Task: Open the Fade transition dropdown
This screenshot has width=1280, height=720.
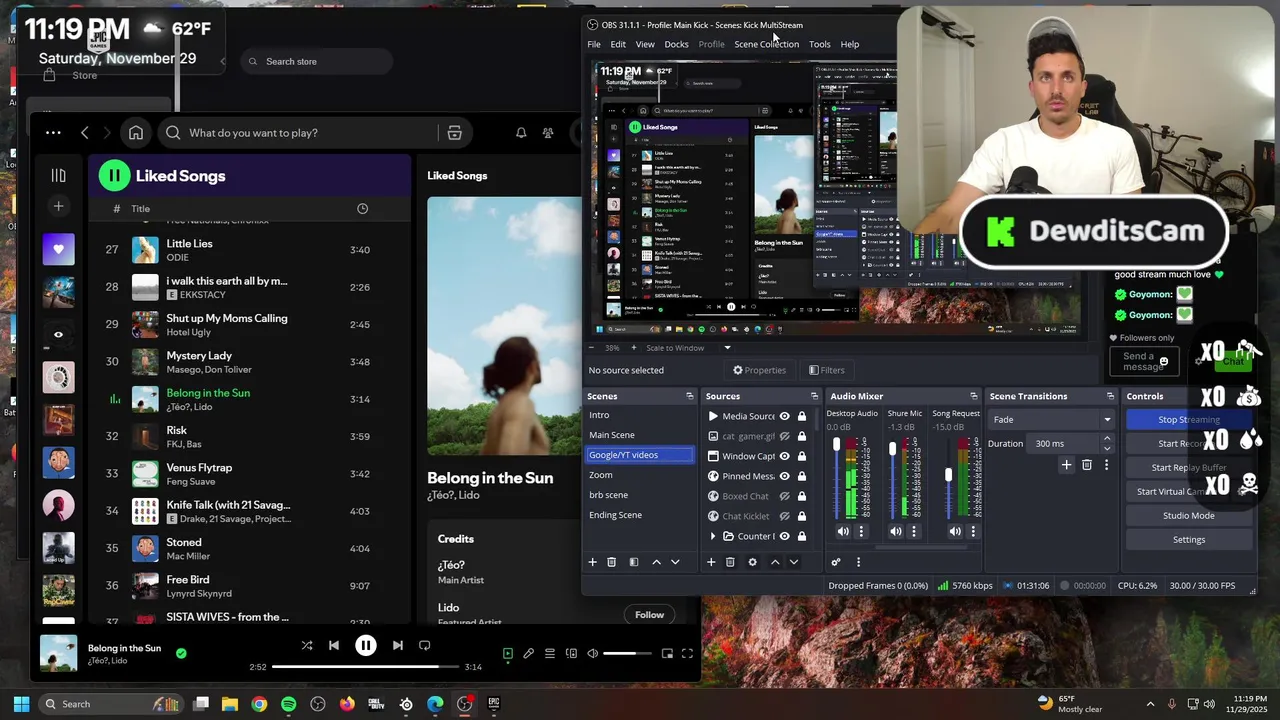Action: click(1052, 420)
